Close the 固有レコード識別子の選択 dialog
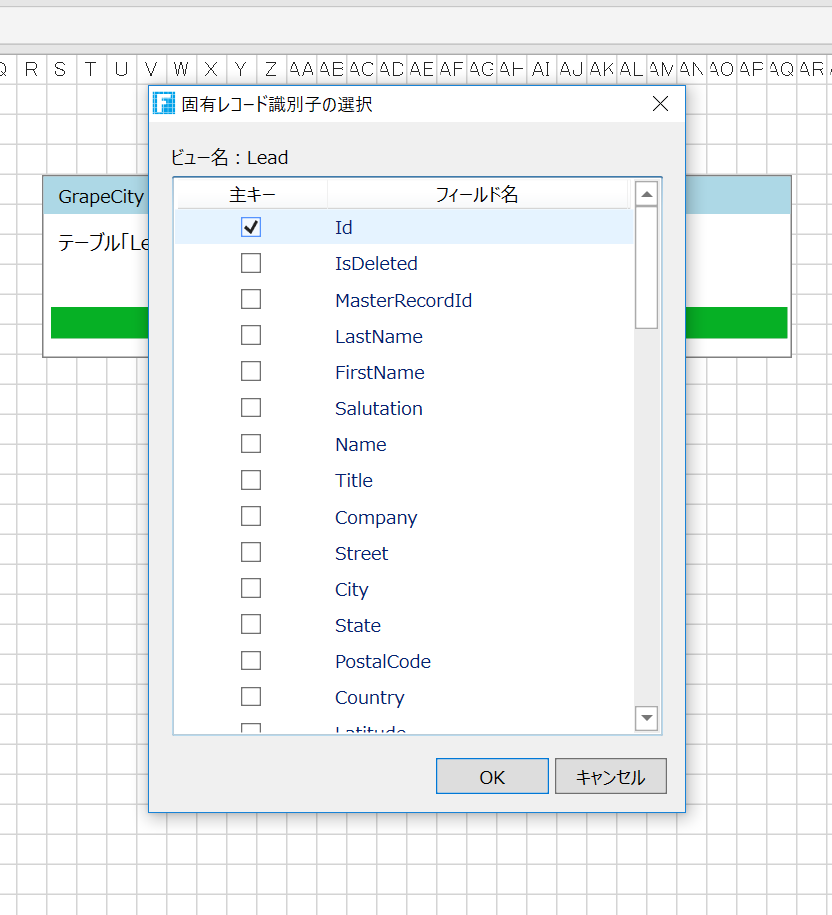This screenshot has width=832, height=915. 660,103
